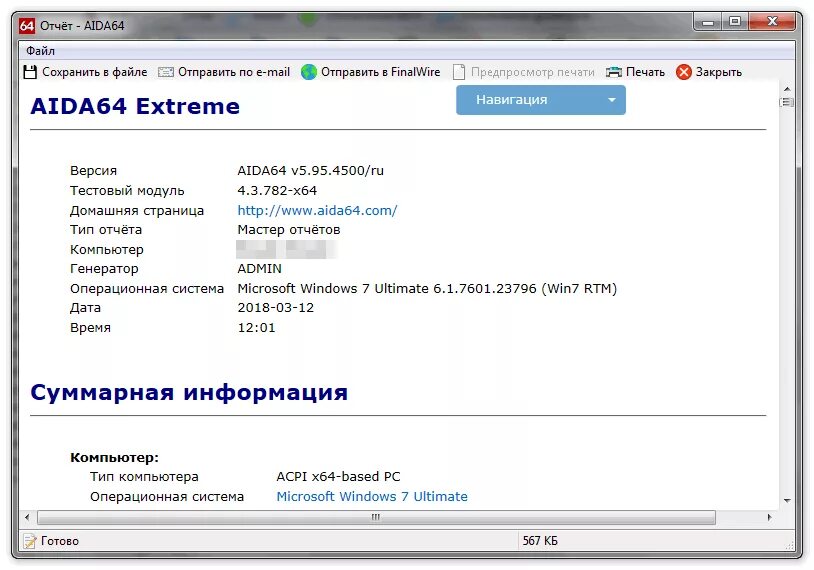This screenshot has height=570, width=814.
Task: Click the Дата label
Action: (86, 308)
